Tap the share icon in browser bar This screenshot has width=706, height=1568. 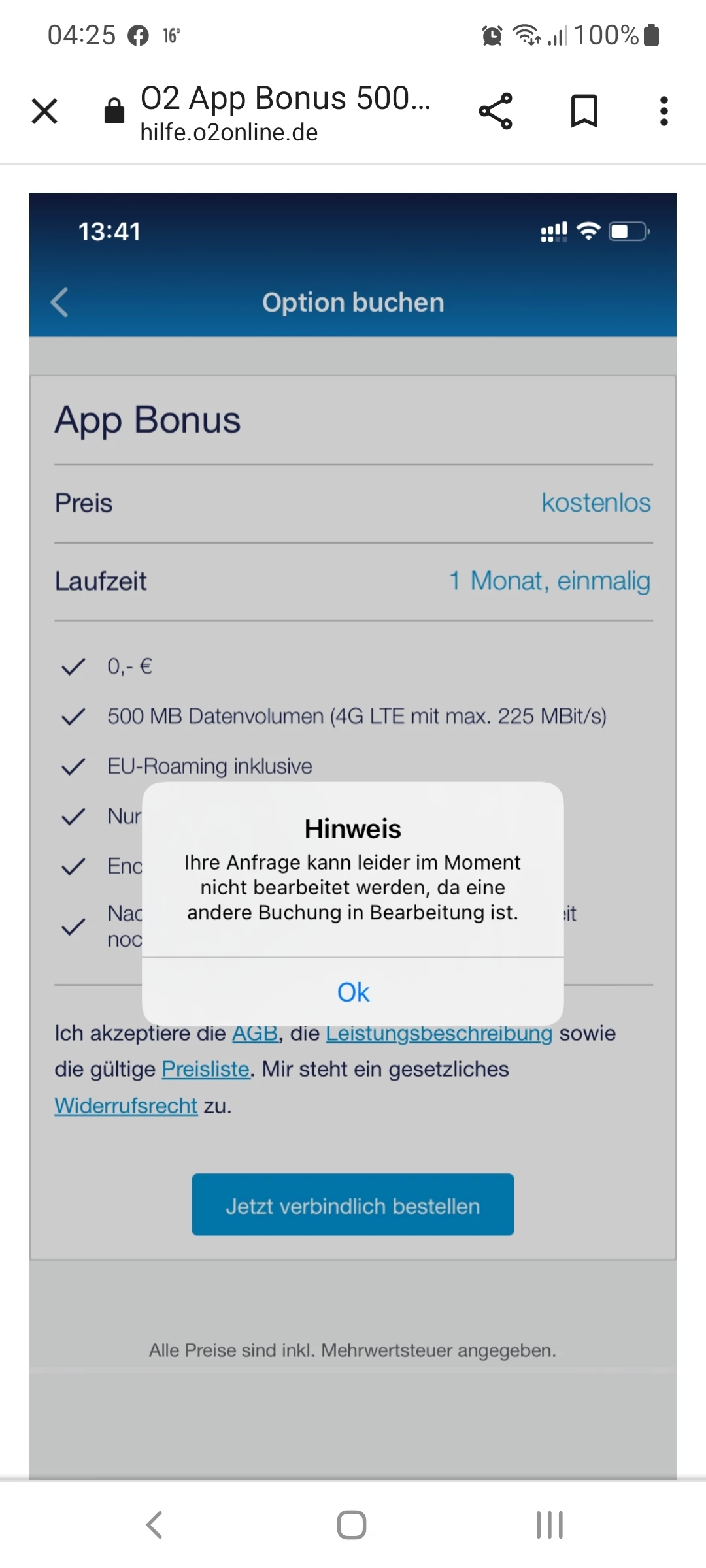coord(496,111)
